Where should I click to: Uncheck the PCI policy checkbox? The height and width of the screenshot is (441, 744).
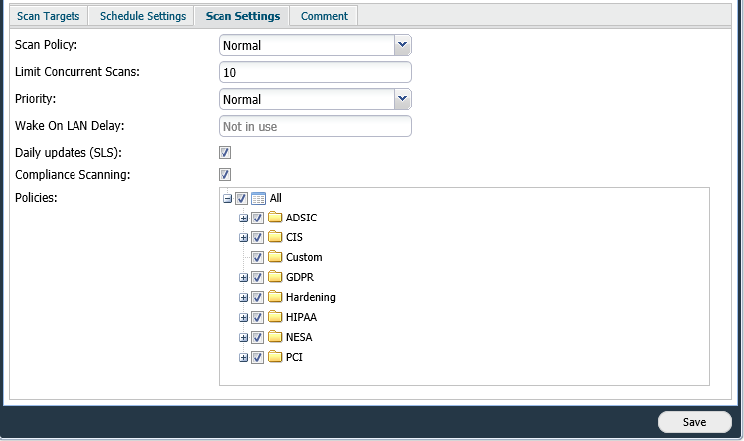coord(257,358)
